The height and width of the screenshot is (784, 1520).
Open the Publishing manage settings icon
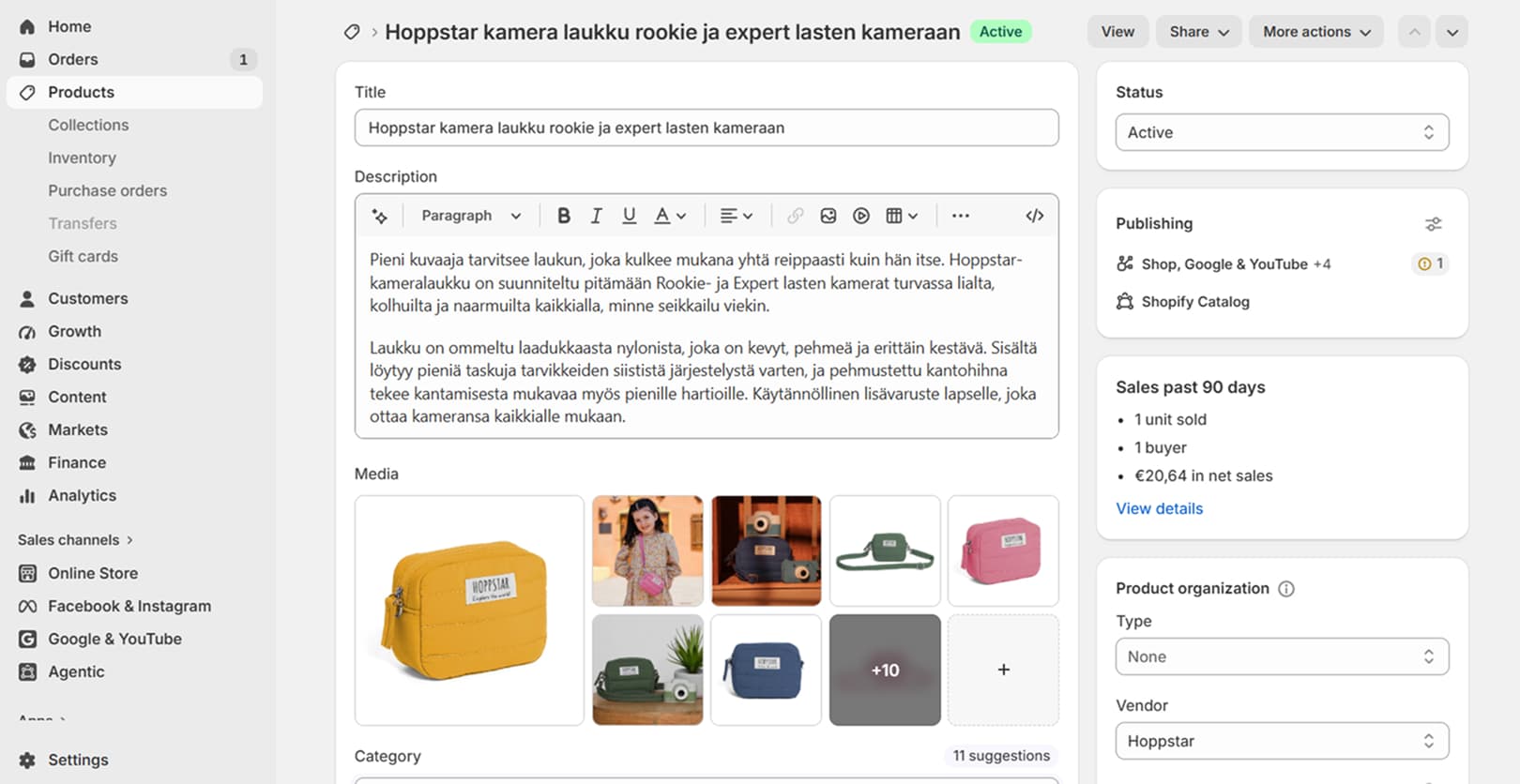pyautogui.click(x=1433, y=224)
